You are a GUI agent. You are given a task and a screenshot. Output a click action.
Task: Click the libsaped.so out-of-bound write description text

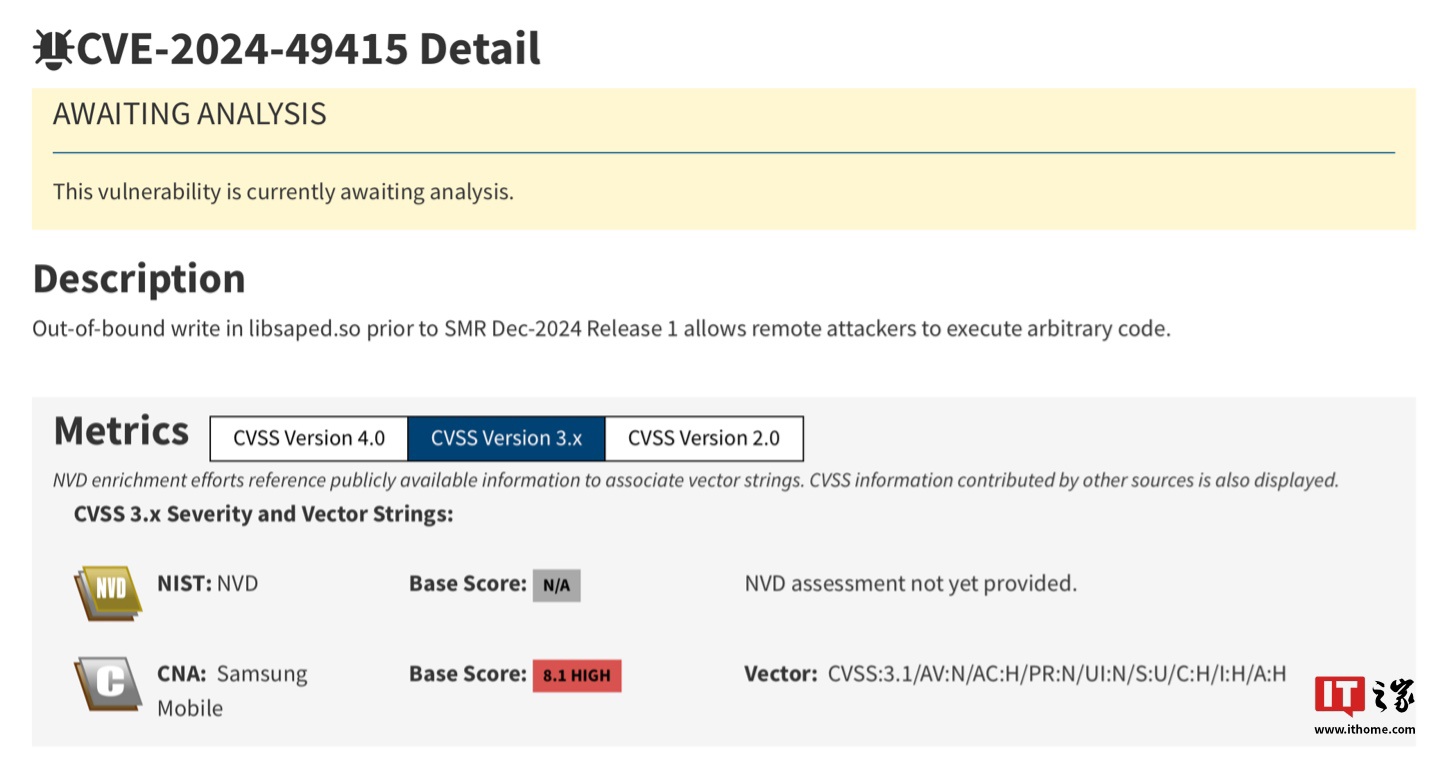600,328
